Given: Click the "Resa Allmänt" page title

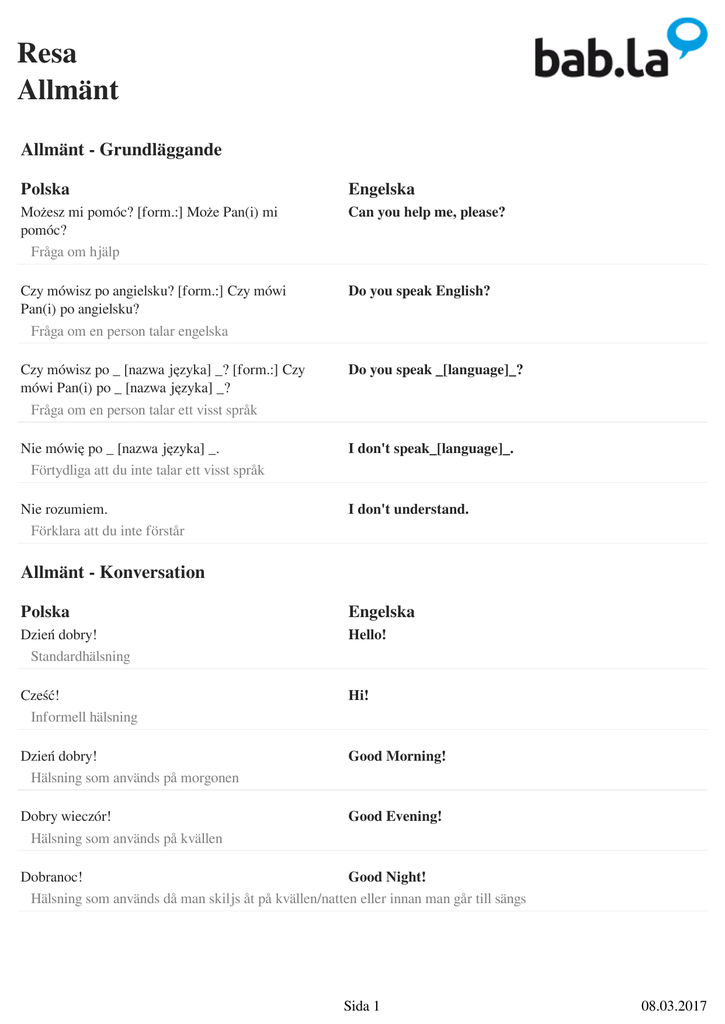Looking at the screenshot, I should [x=68, y=71].
